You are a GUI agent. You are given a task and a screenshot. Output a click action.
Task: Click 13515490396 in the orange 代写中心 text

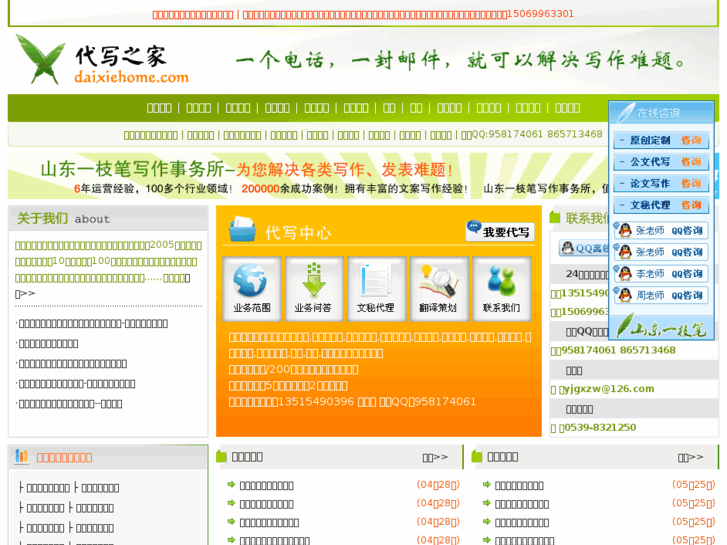point(316,402)
